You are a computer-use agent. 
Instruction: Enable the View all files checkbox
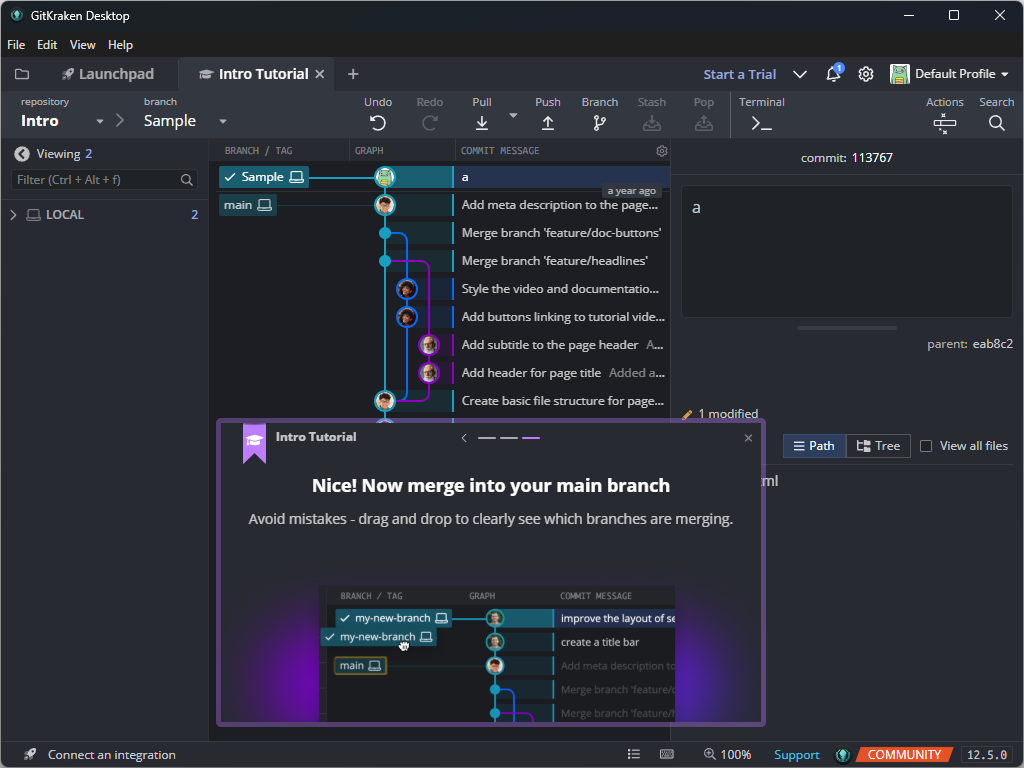tap(925, 446)
